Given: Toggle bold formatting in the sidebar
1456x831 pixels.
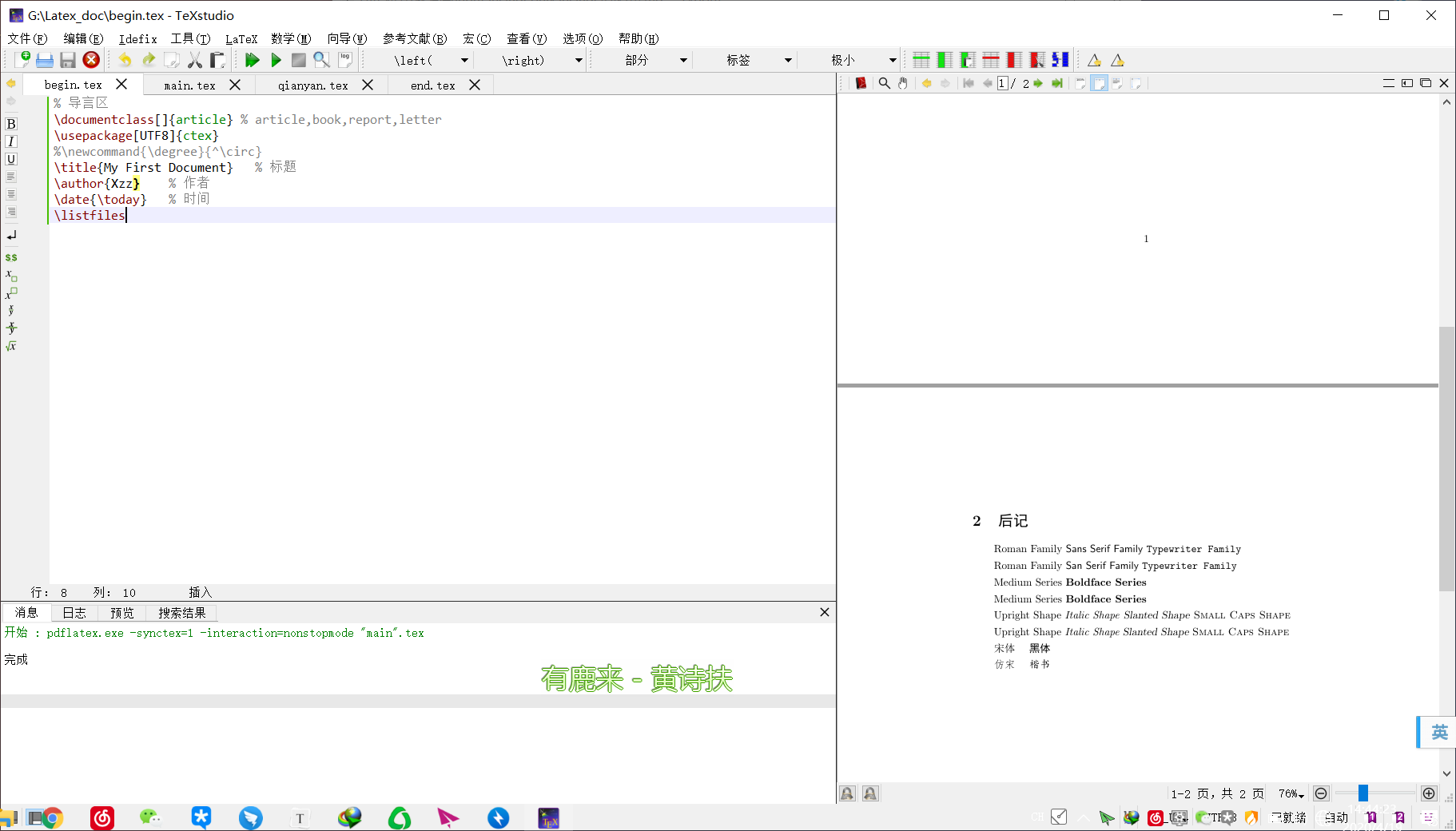Looking at the screenshot, I should click(x=11, y=124).
